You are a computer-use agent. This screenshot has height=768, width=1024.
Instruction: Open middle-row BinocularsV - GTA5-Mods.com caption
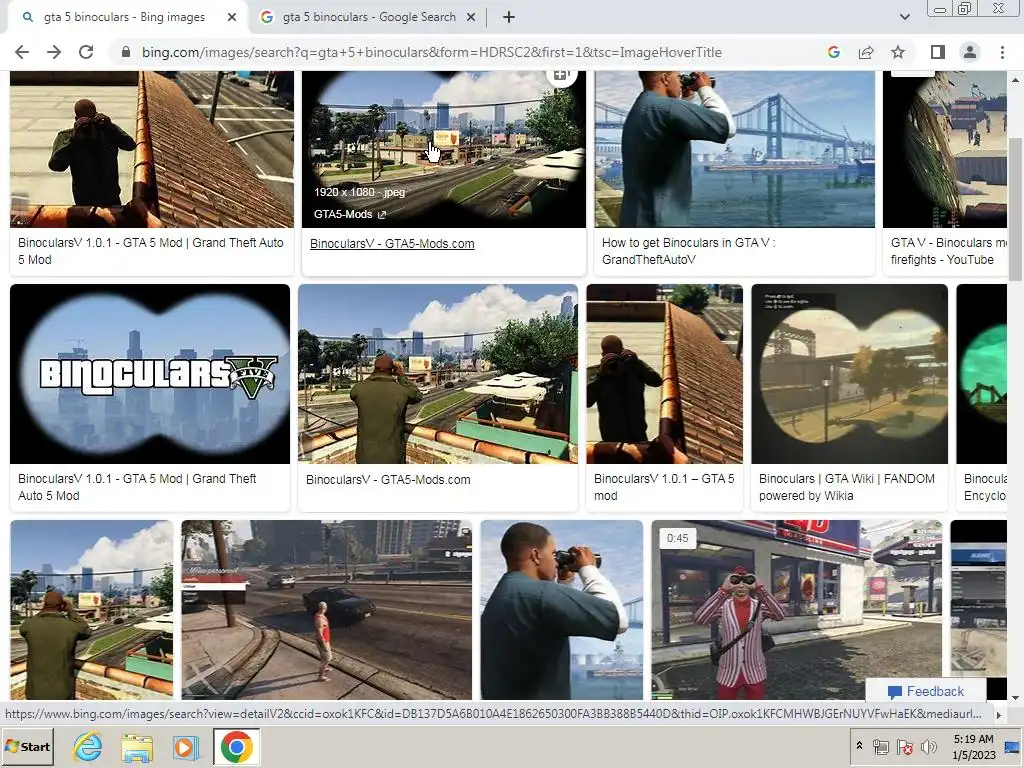click(x=388, y=479)
